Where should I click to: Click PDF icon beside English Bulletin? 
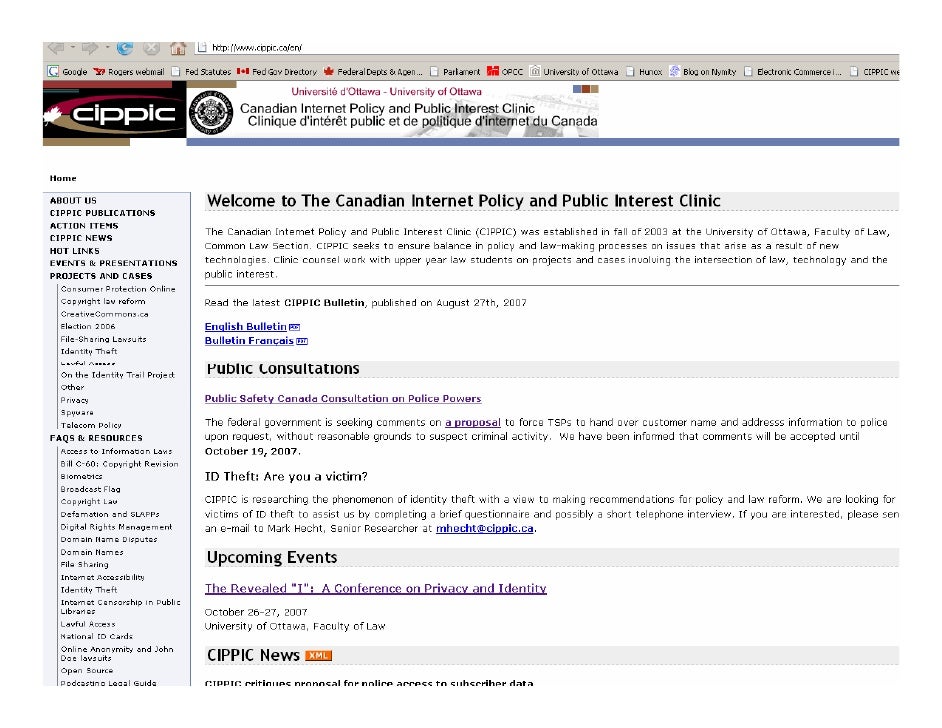click(x=294, y=327)
